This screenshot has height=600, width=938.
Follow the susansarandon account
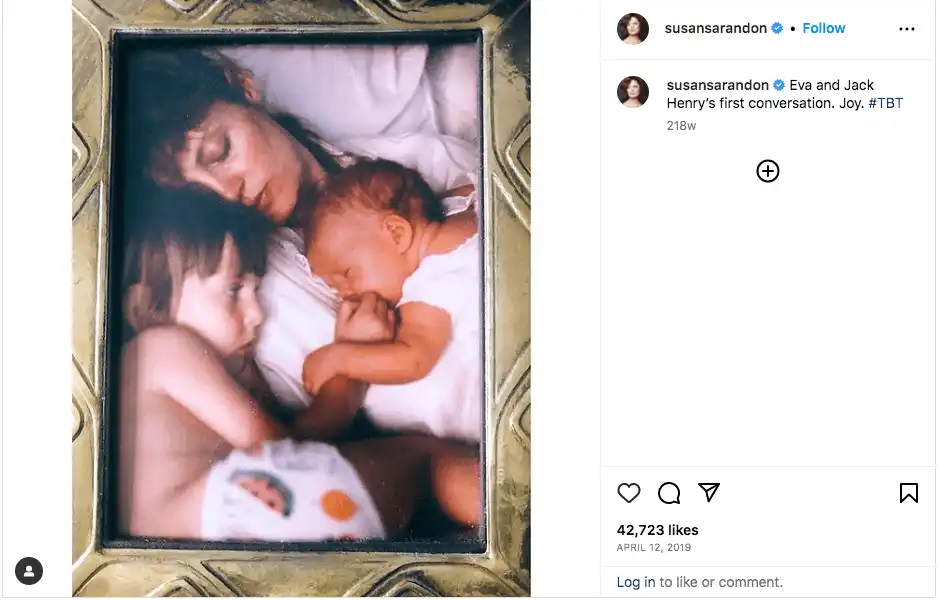(x=823, y=28)
